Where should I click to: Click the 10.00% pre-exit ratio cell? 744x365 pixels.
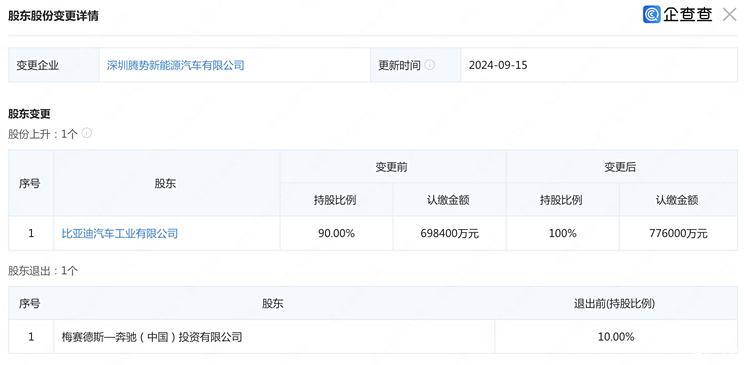(616, 337)
